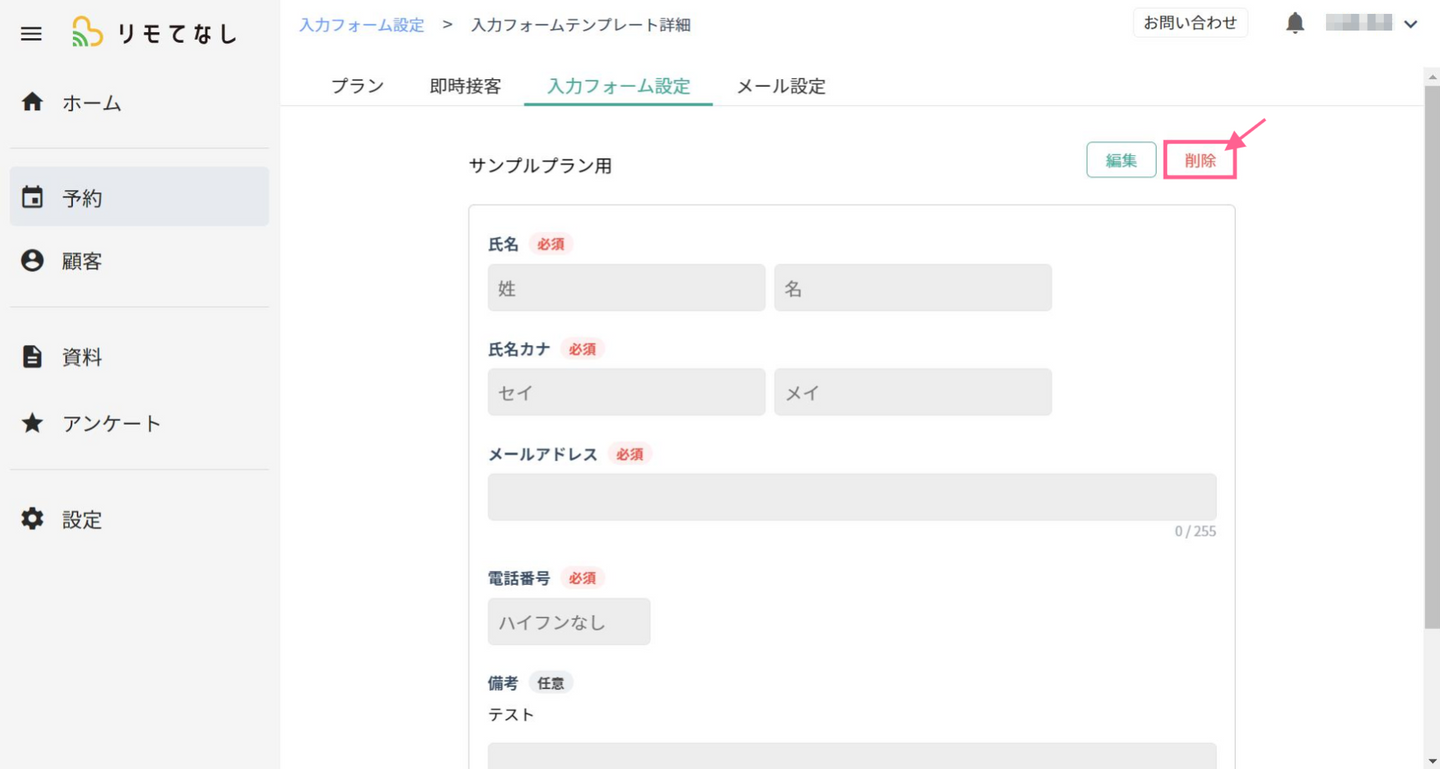The height and width of the screenshot is (769, 1440).
Task: Click the 削除 button
Action: pos(1200,160)
